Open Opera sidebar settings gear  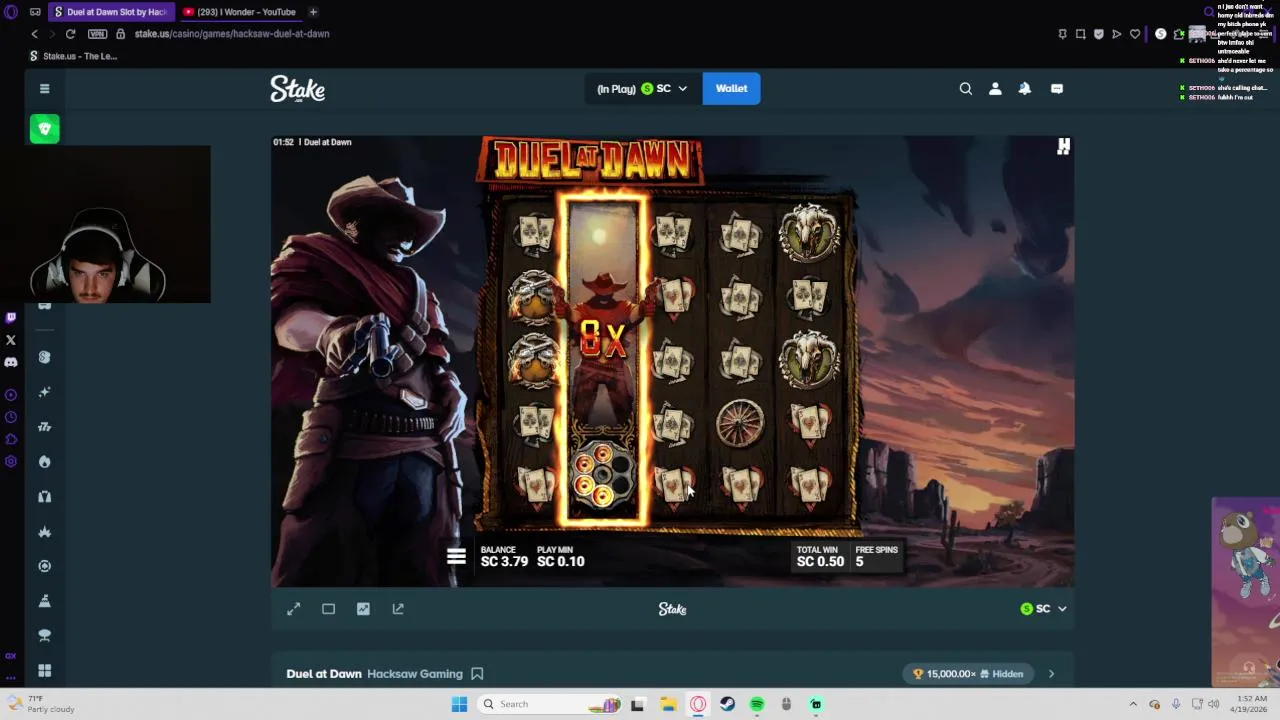tap(11, 461)
